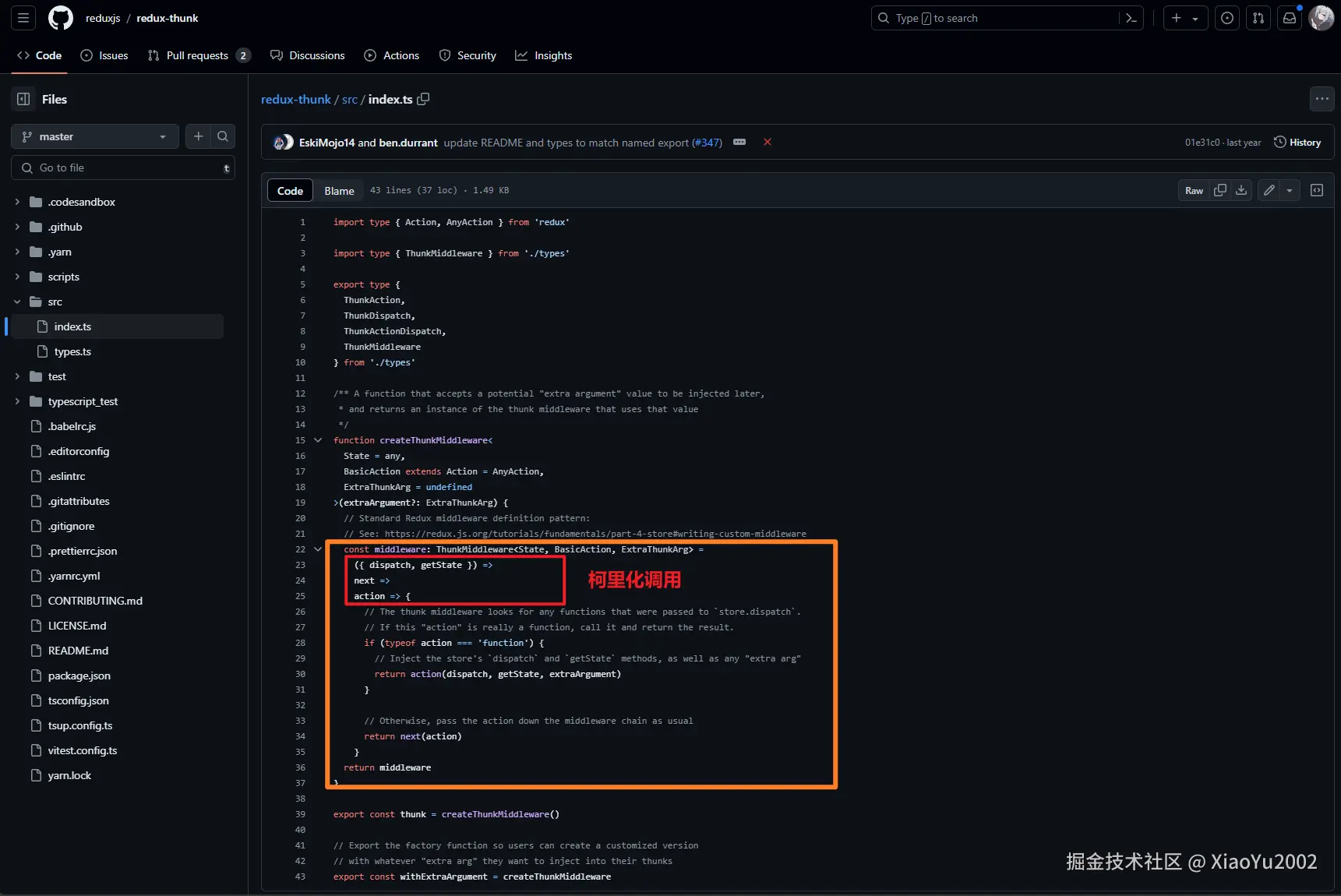Image resolution: width=1341 pixels, height=896 pixels.
Task: Open redux-thunk repository header link
Action: click(168, 18)
